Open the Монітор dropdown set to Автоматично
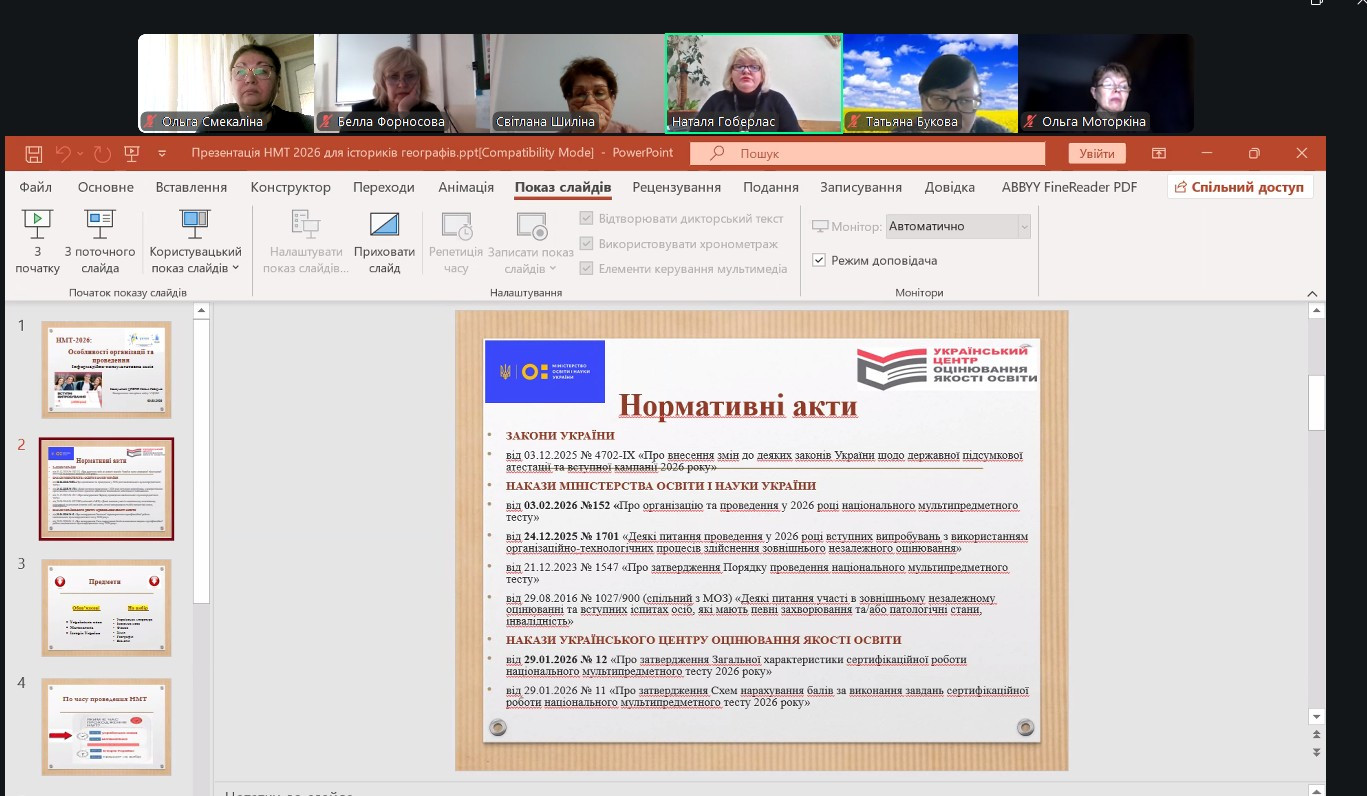 [958, 227]
